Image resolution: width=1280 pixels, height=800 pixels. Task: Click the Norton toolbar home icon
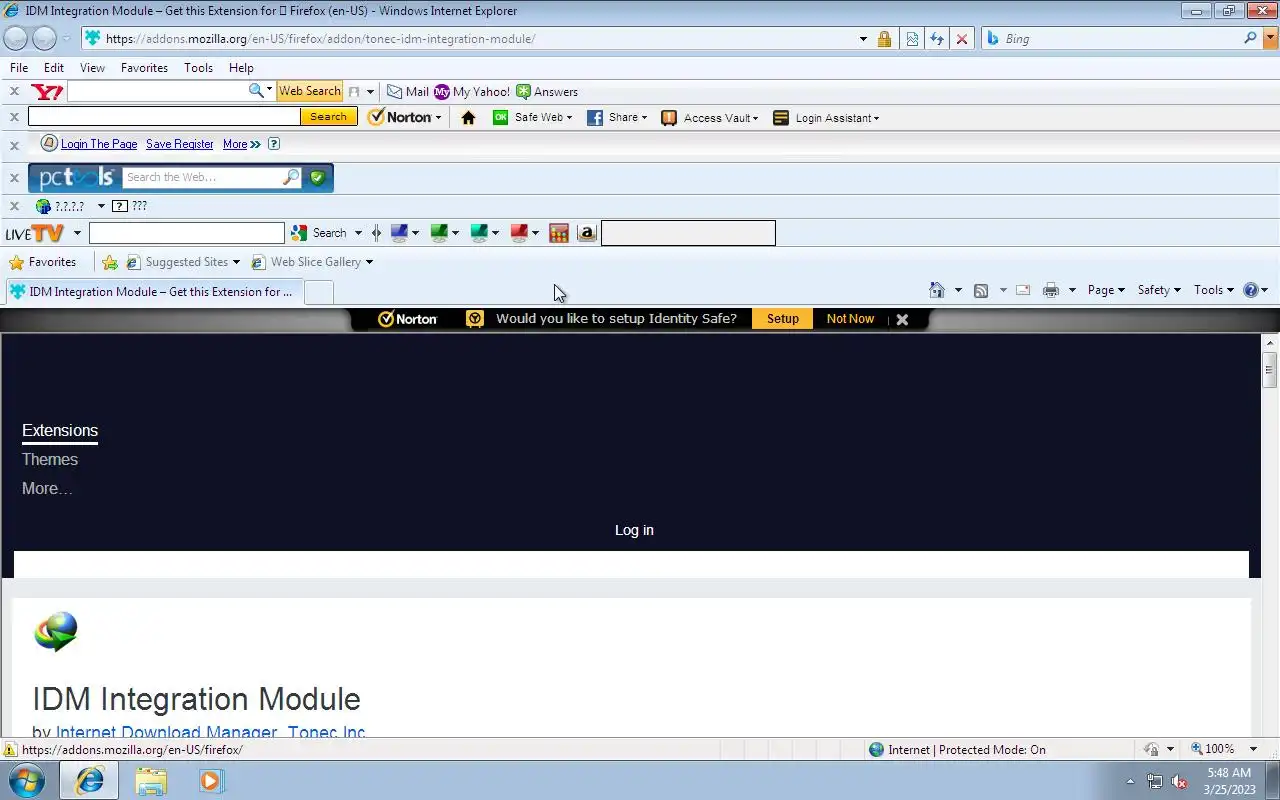pyautogui.click(x=468, y=117)
